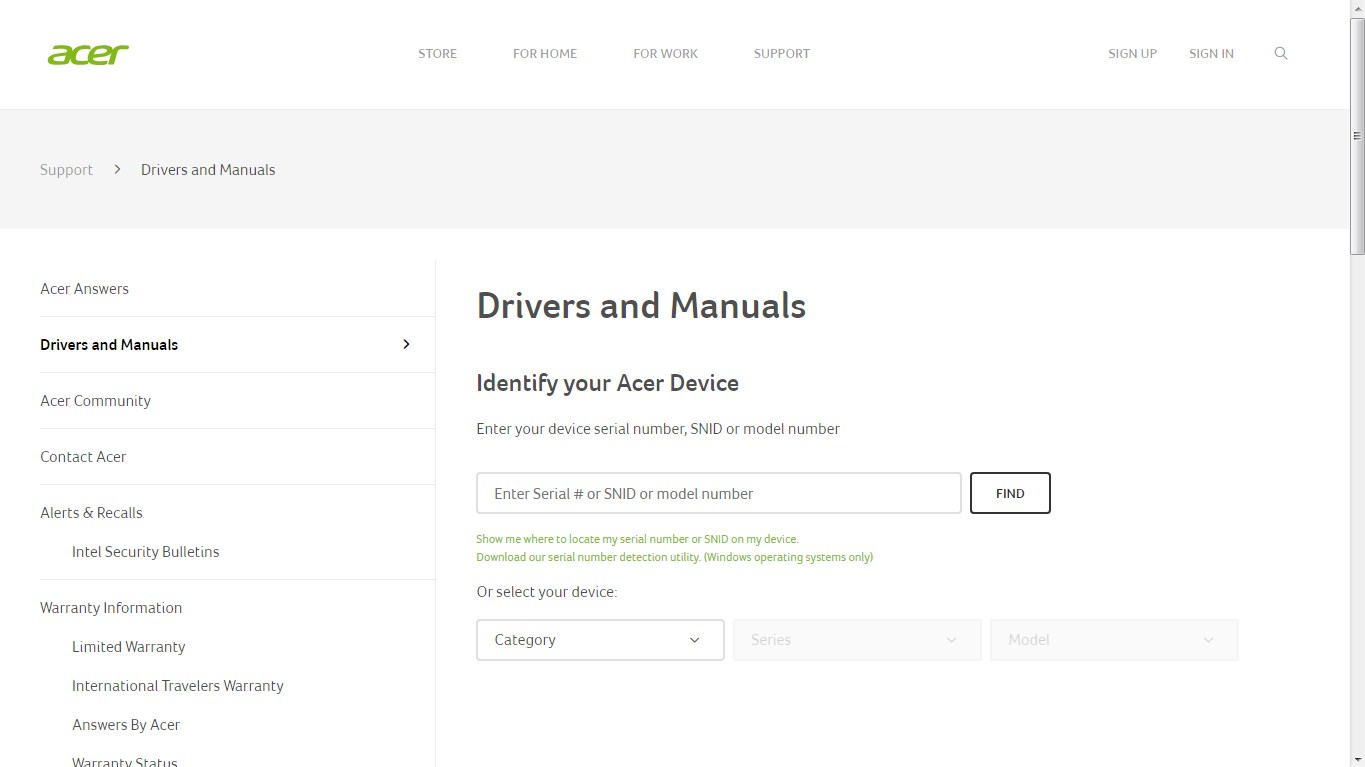Click scrollbar down arrow
Image resolution: width=1365 pixels, height=767 pixels.
point(1357,759)
